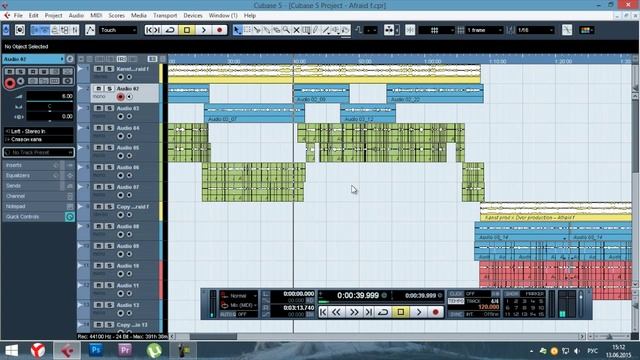
Task: Solo the Audio 02 track
Action: click(109, 89)
